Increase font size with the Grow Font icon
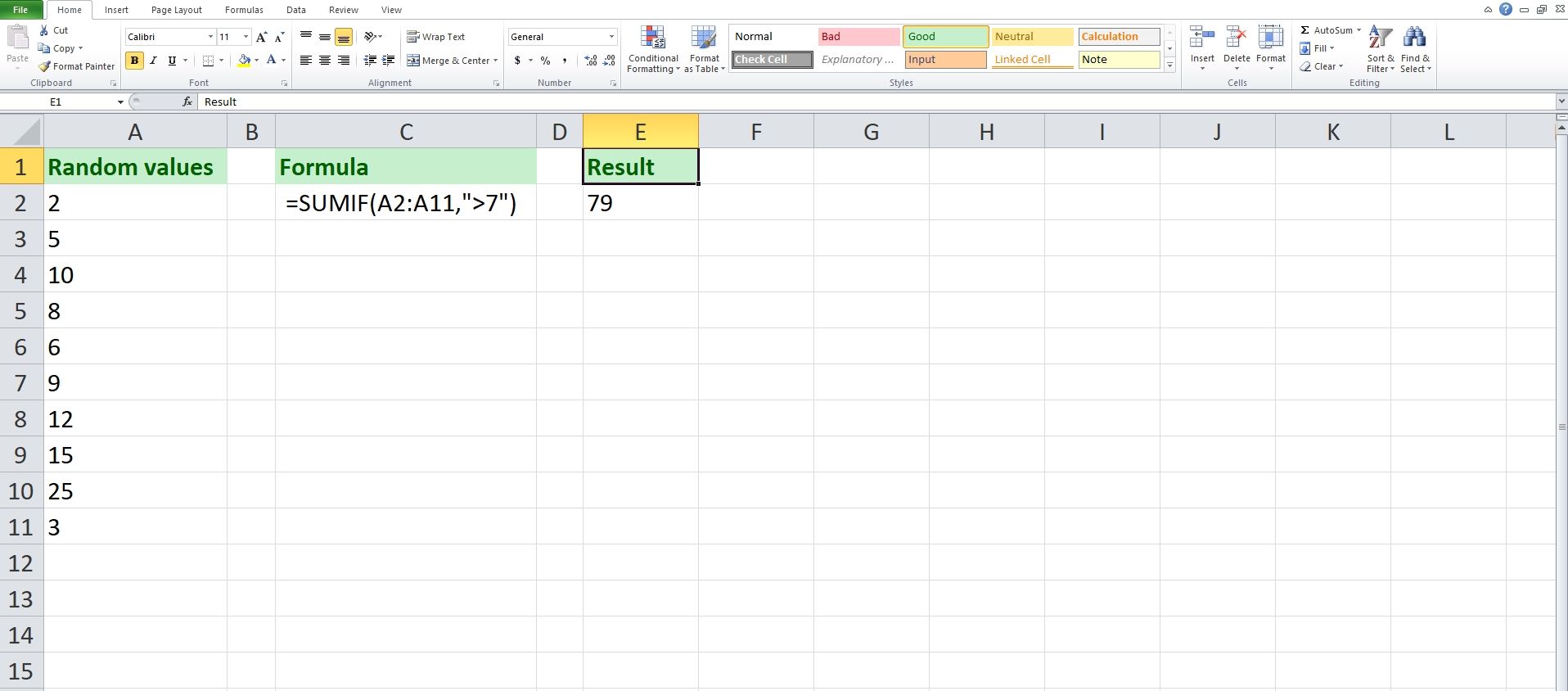This screenshot has width=1568, height=691. point(261,37)
